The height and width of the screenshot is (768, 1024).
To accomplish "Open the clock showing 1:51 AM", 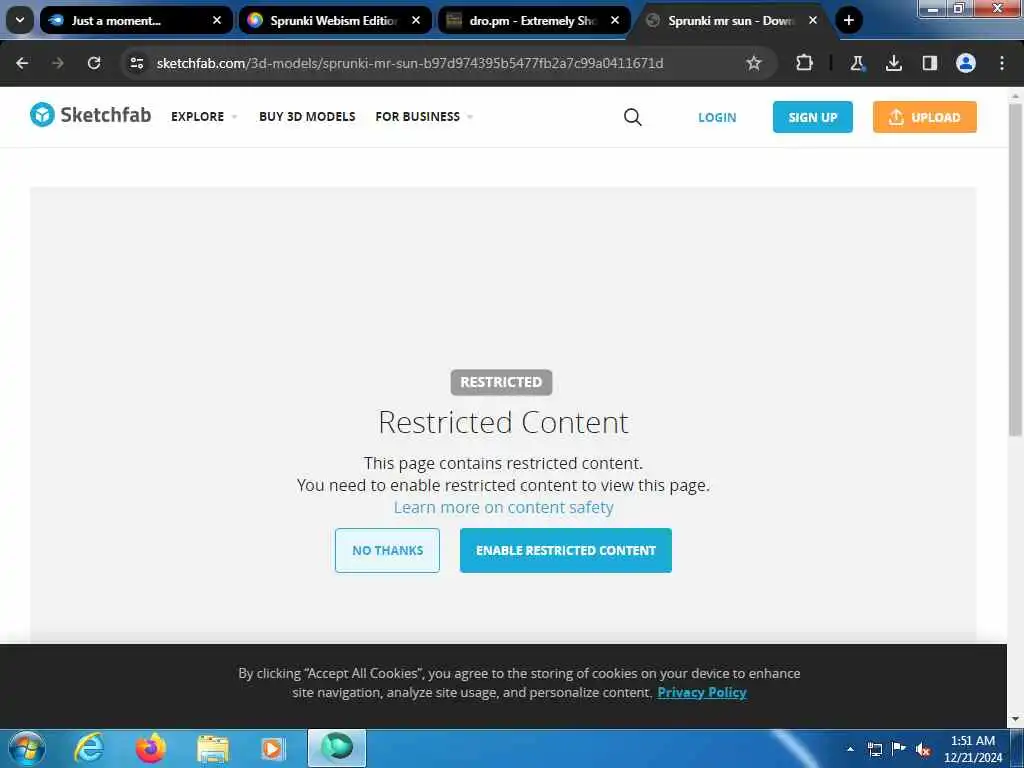I will click(x=972, y=749).
